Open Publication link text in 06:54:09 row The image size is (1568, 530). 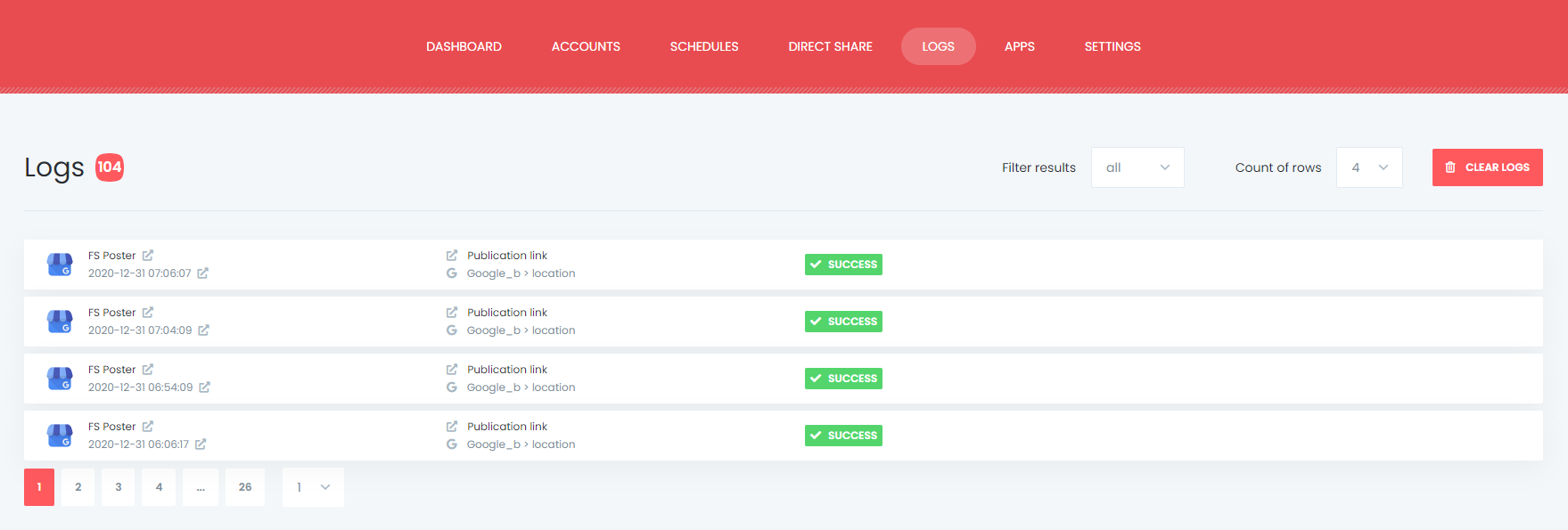507,370
